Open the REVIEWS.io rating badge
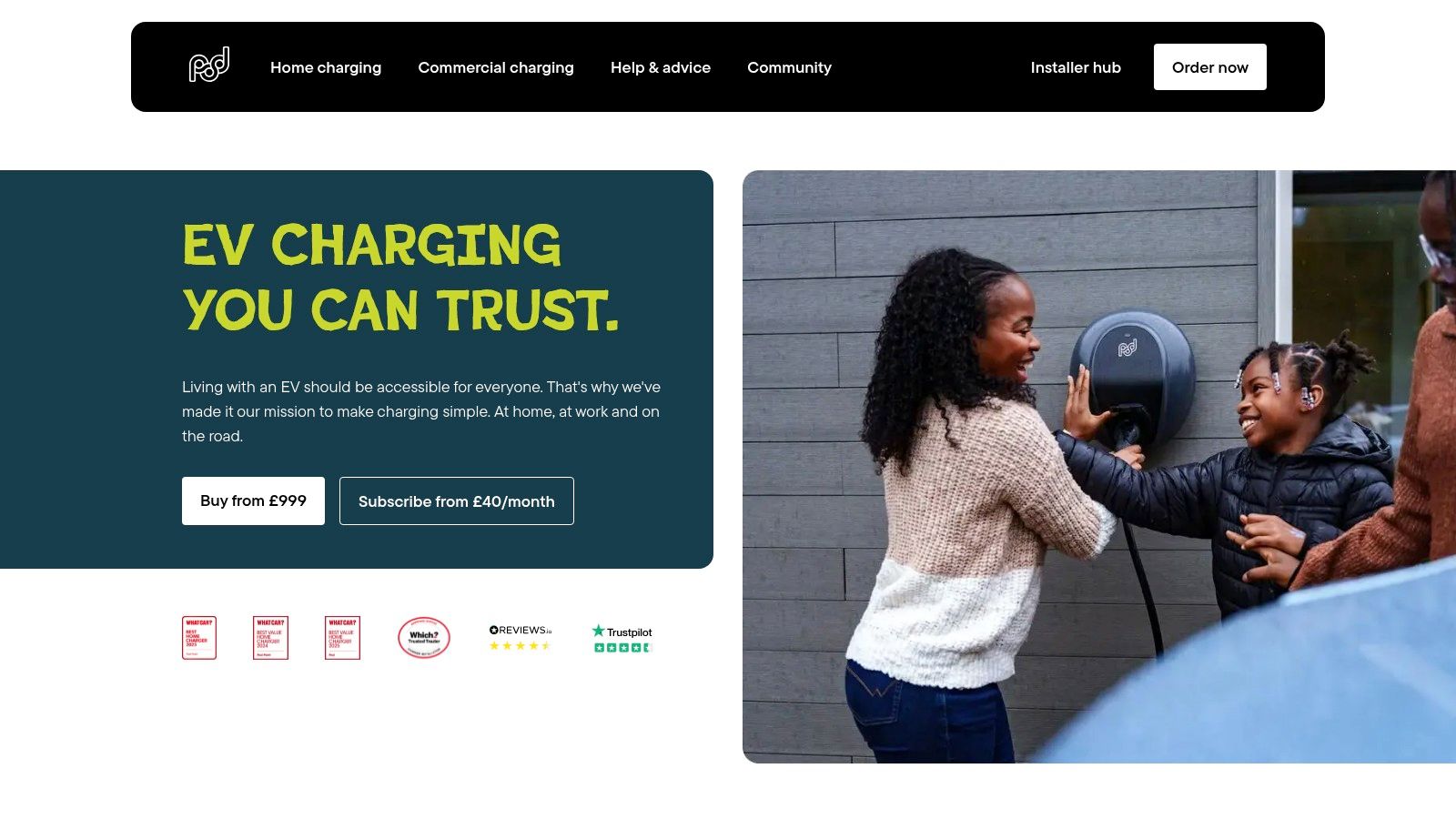This screenshot has width=1456, height=819. pos(521,638)
